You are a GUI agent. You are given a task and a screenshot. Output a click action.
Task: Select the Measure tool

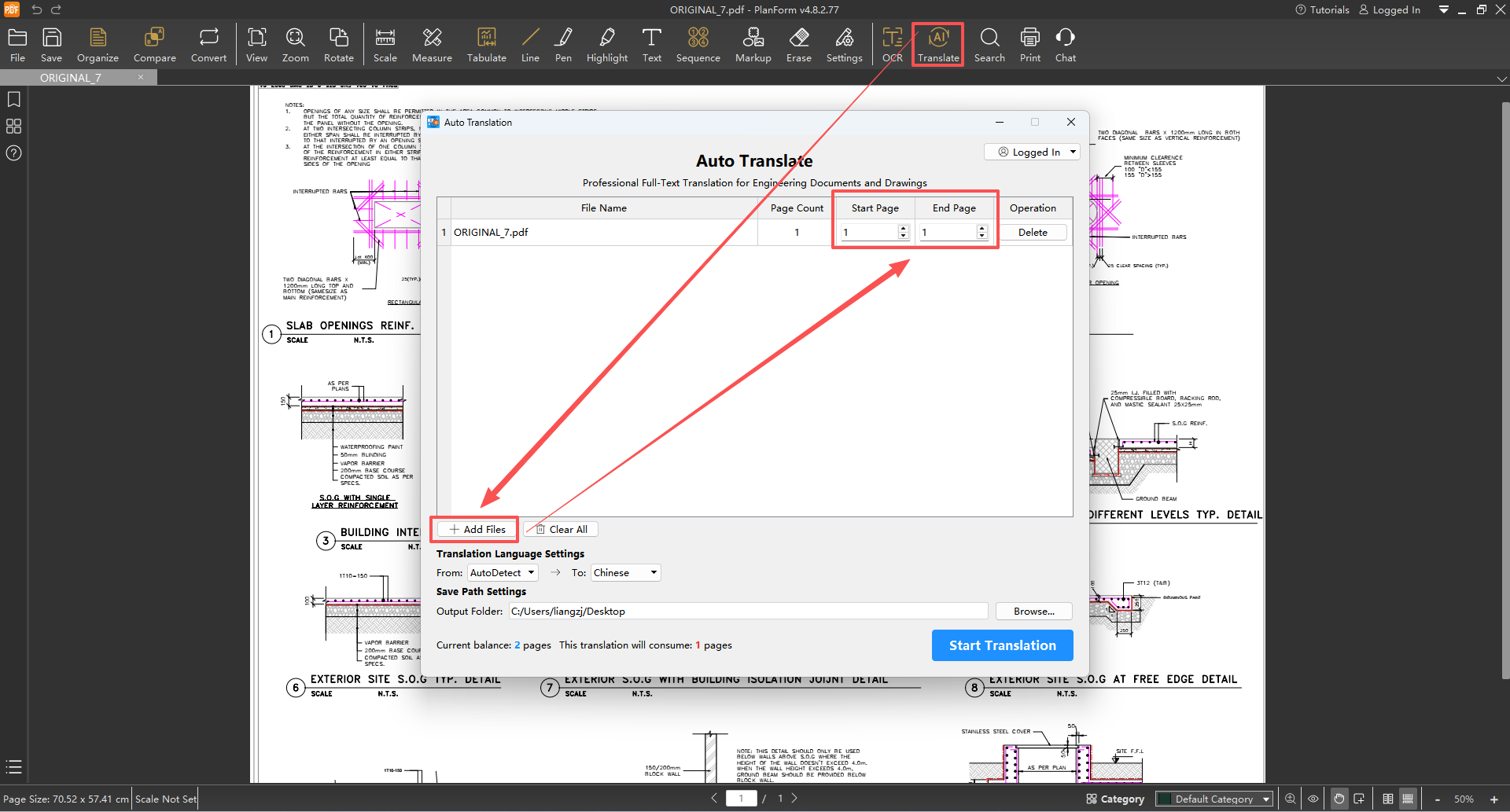(432, 46)
